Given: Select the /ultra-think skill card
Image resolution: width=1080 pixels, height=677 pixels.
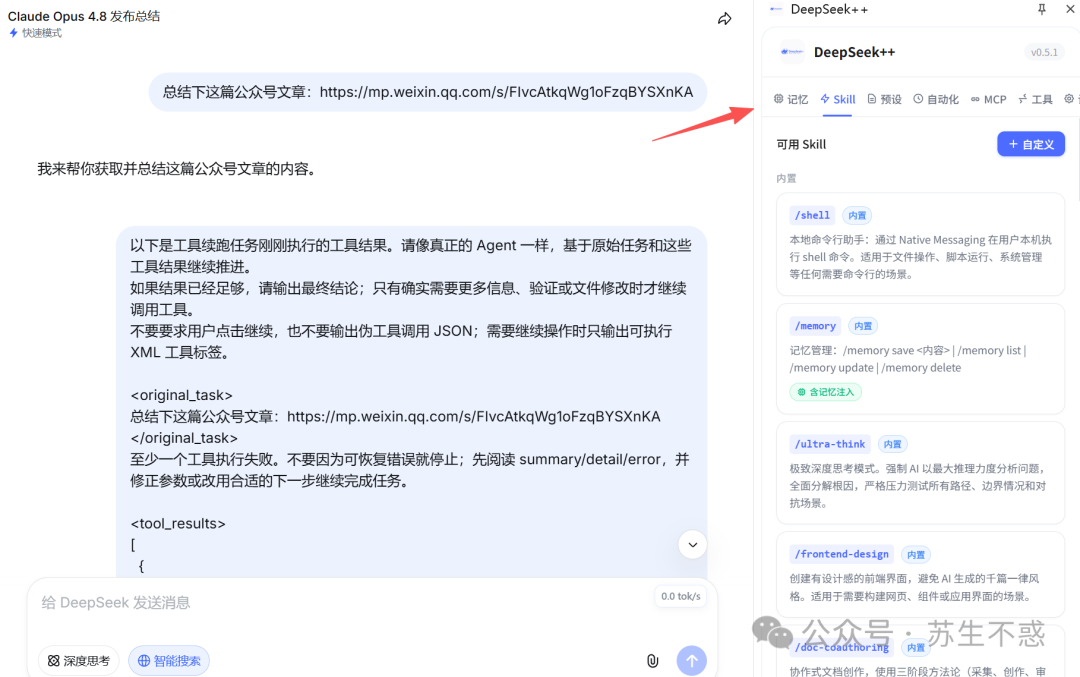Looking at the screenshot, I should click(x=920, y=473).
